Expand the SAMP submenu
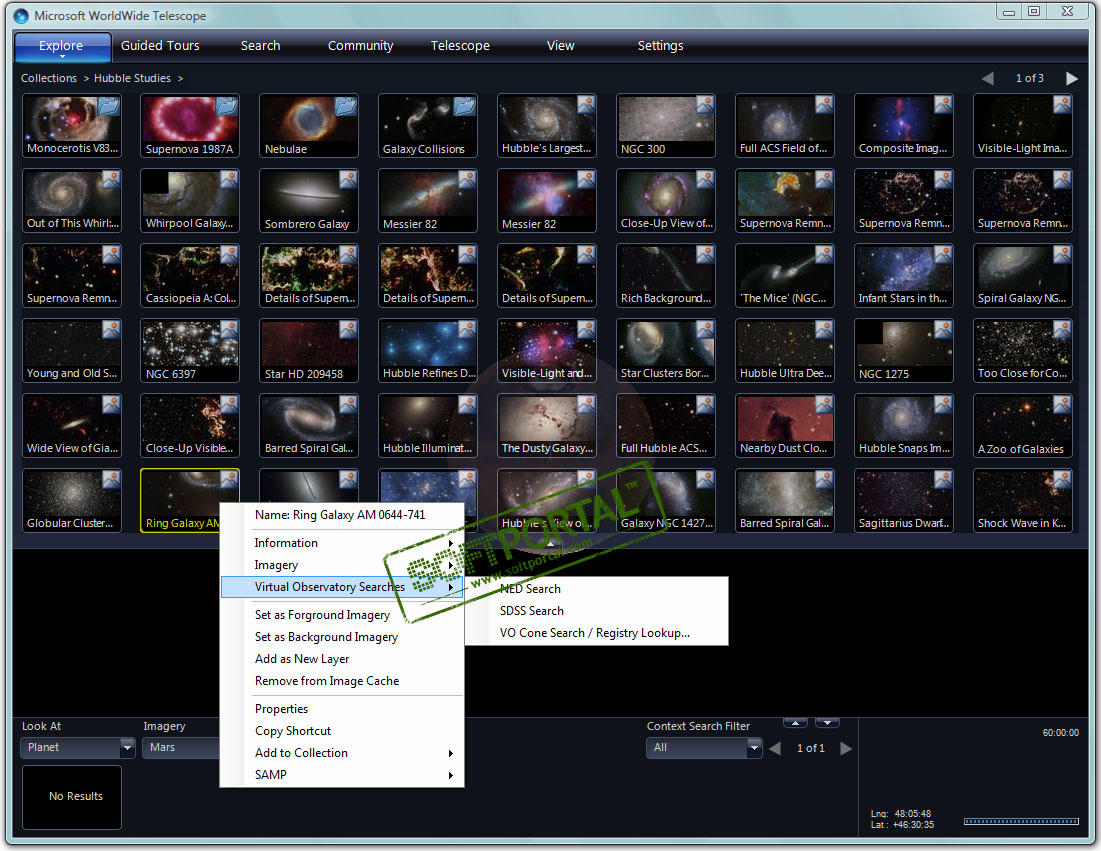The width and height of the screenshot is (1101, 851). pos(342,774)
